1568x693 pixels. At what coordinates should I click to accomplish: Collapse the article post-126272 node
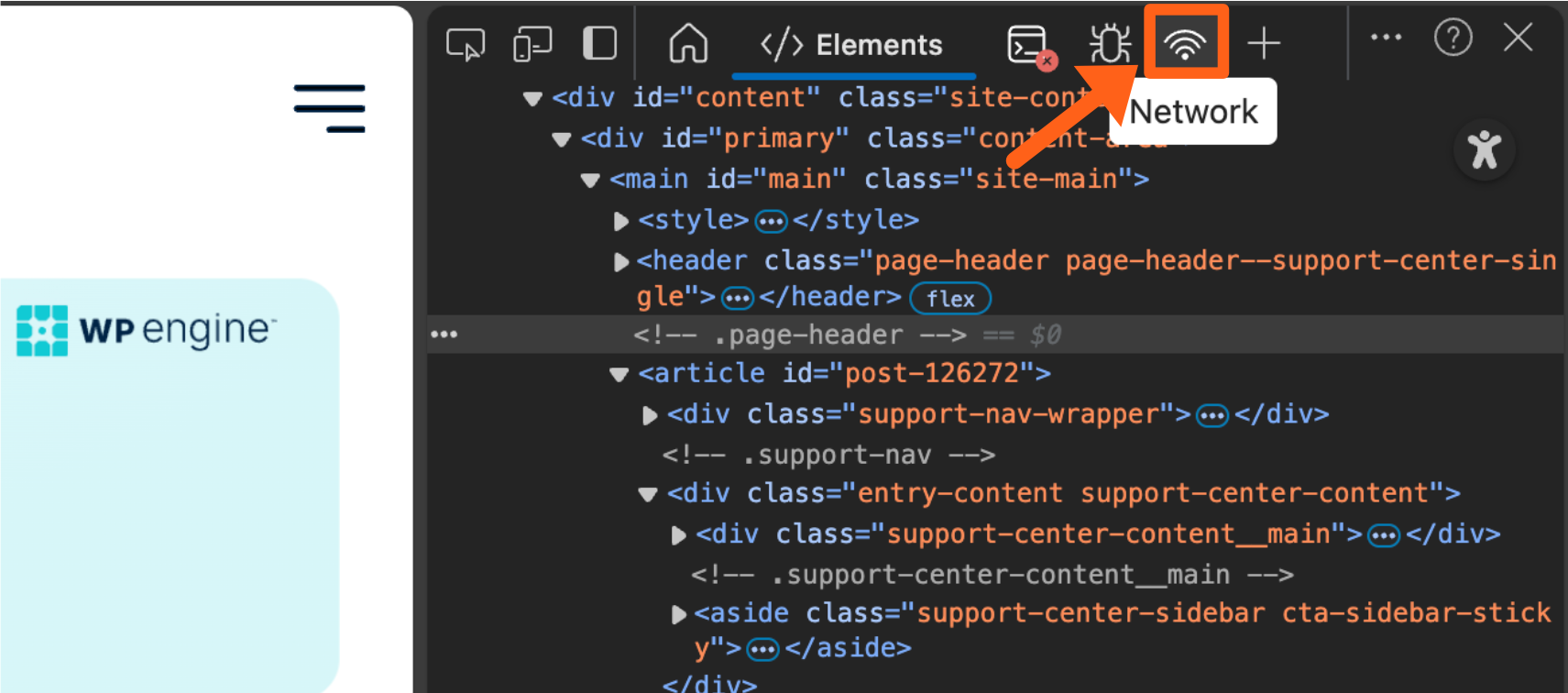(620, 374)
